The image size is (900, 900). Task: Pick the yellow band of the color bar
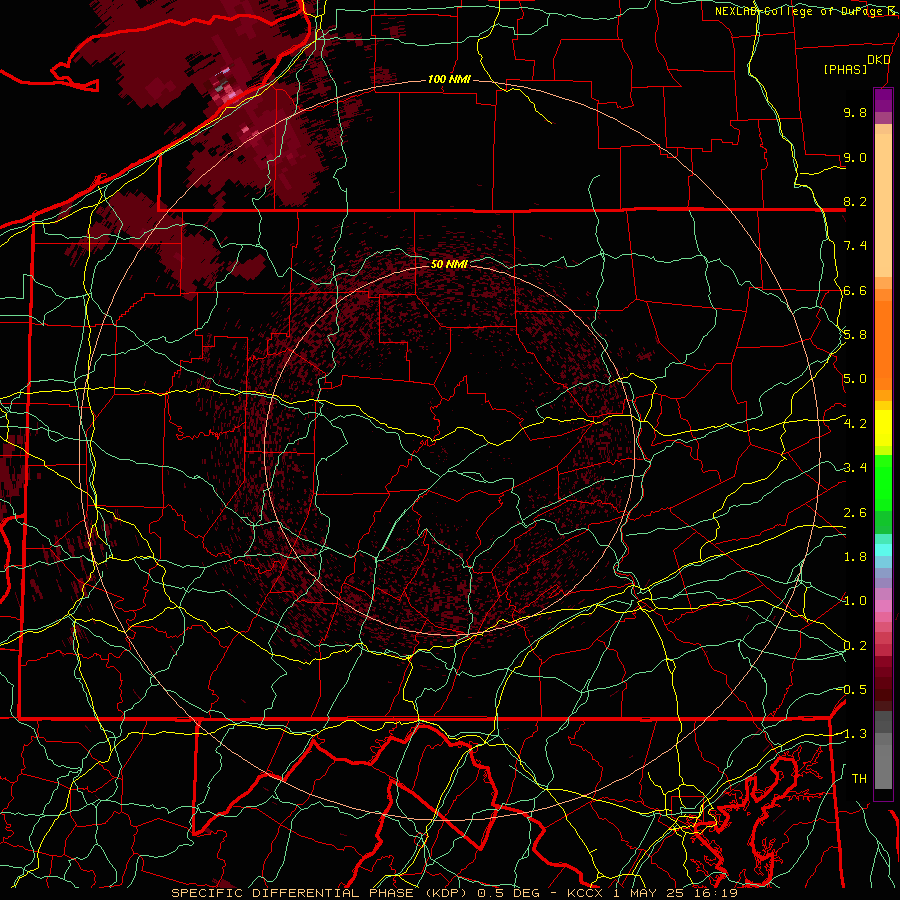point(883,428)
